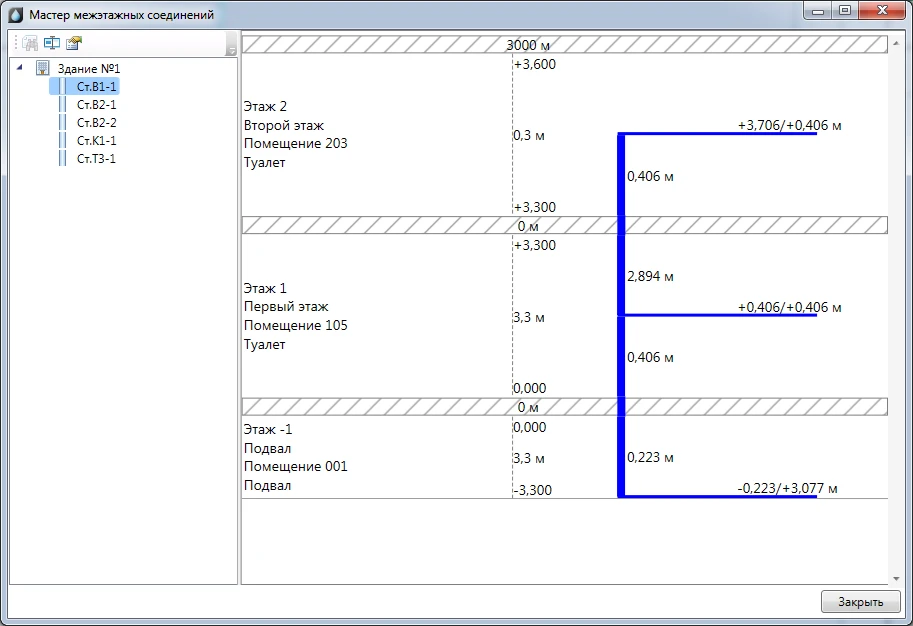Collapse the Здание №1 tree node
Screen dimensions: 913x626
click(x=21, y=68)
